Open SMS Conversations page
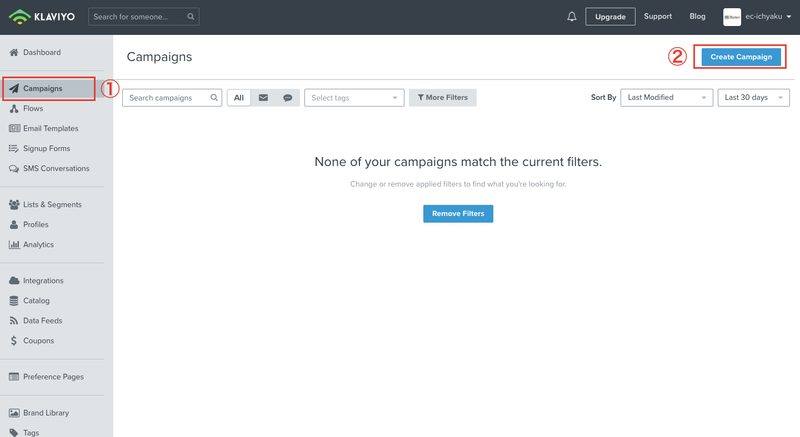800x437 pixels. tap(56, 168)
